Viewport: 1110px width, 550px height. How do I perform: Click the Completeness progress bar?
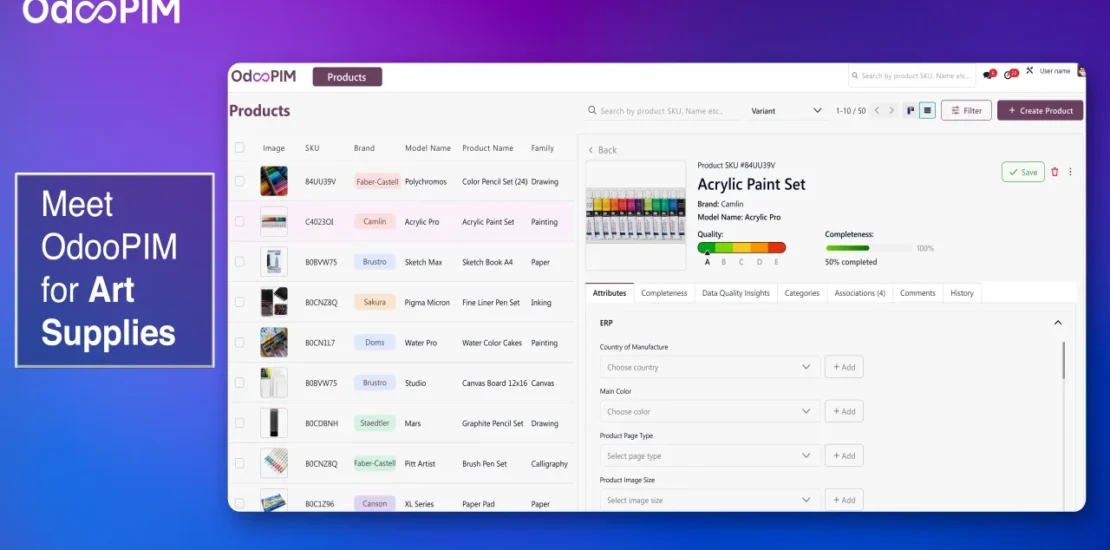click(869, 248)
